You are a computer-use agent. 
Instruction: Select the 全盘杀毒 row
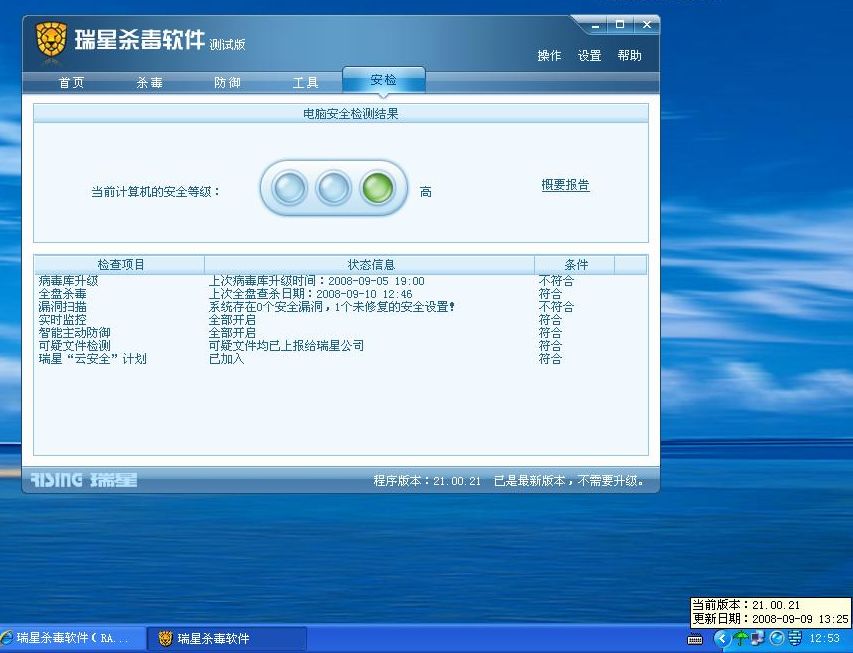point(341,294)
